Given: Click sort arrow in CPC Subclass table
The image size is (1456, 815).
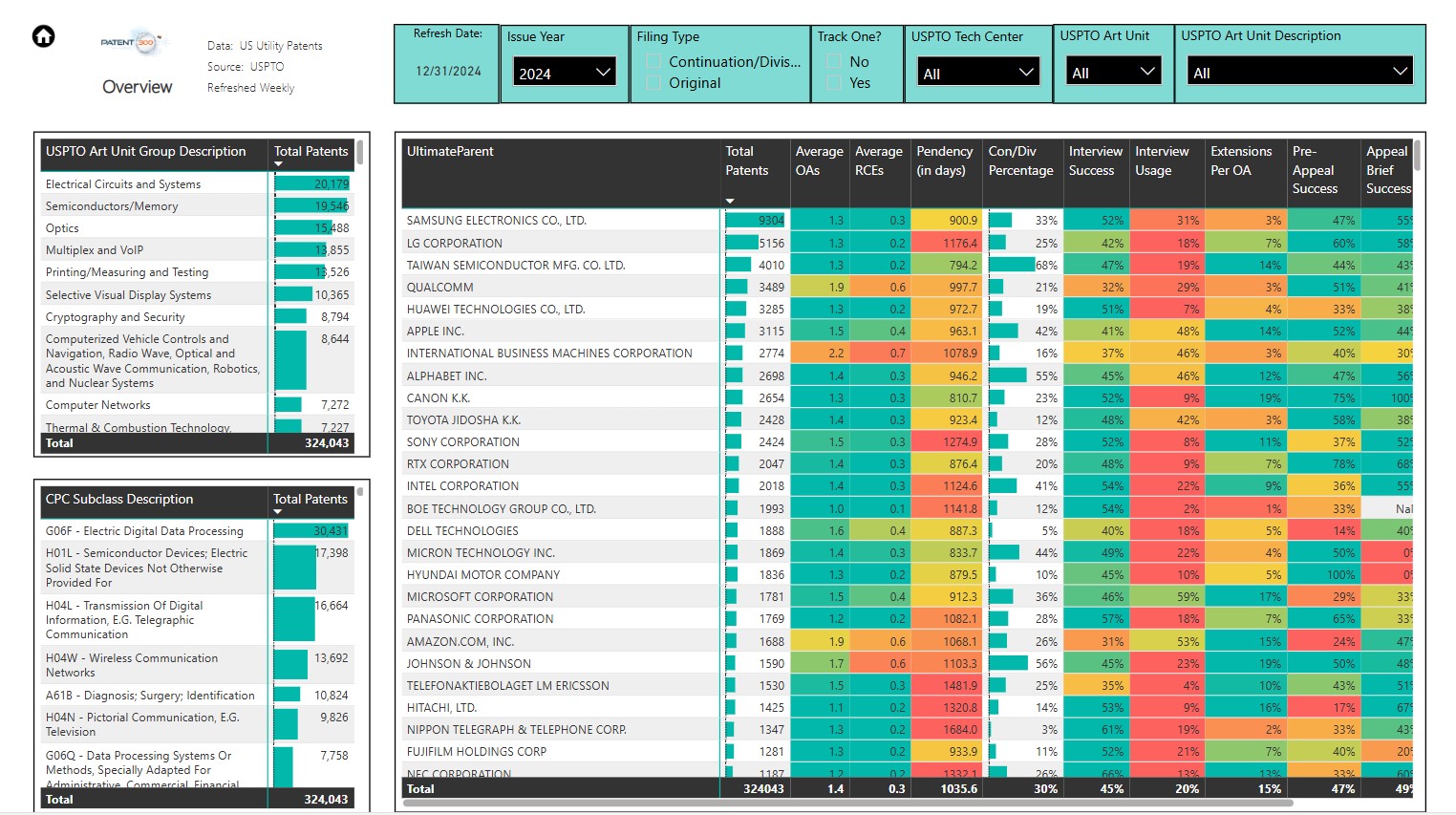Looking at the screenshot, I should click(x=278, y=512).
